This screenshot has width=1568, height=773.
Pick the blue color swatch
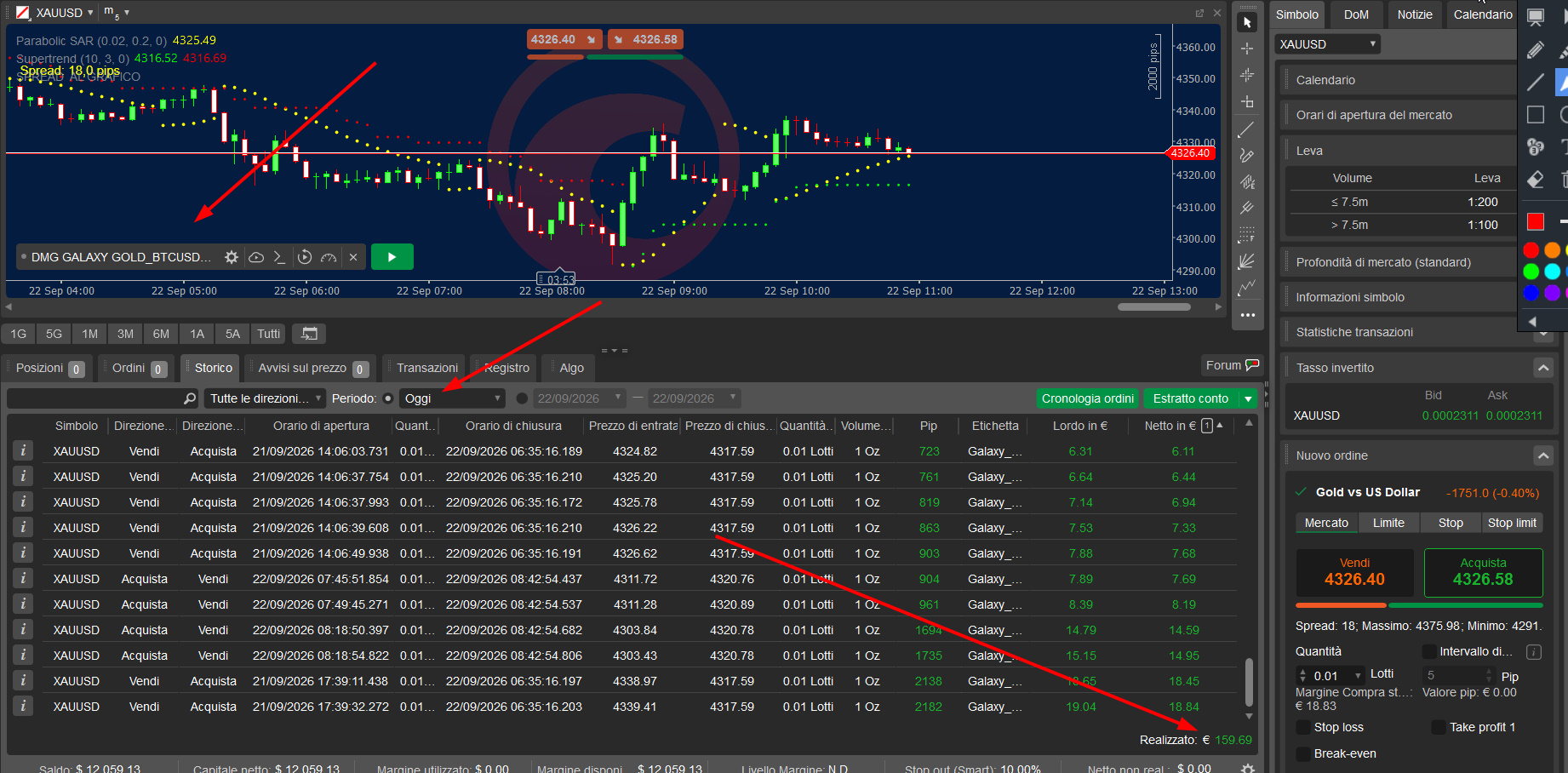pos(1531,293)
